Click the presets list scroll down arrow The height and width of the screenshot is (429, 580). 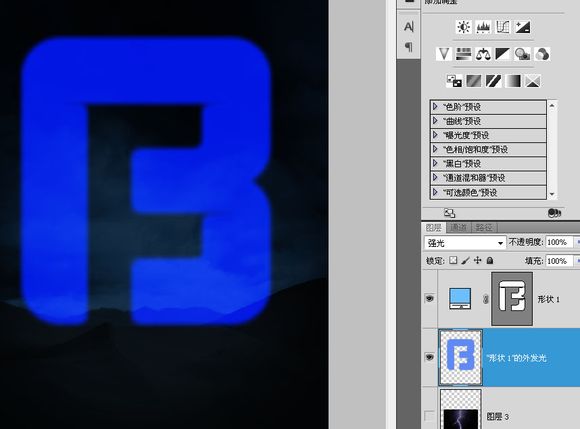pyautogui.click(x=552, y=194)
